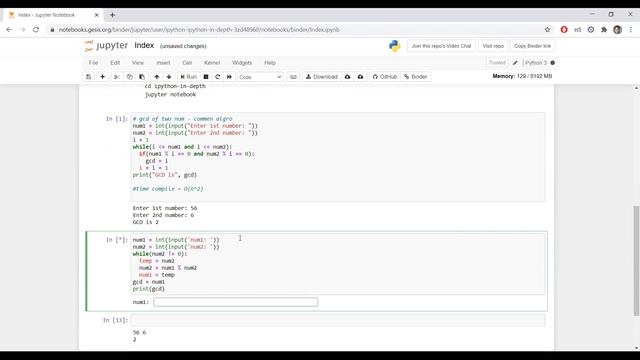Screen dimensions: 640x360
Task: Click output text 'GCD is 2'
Action: click(145, 222)
